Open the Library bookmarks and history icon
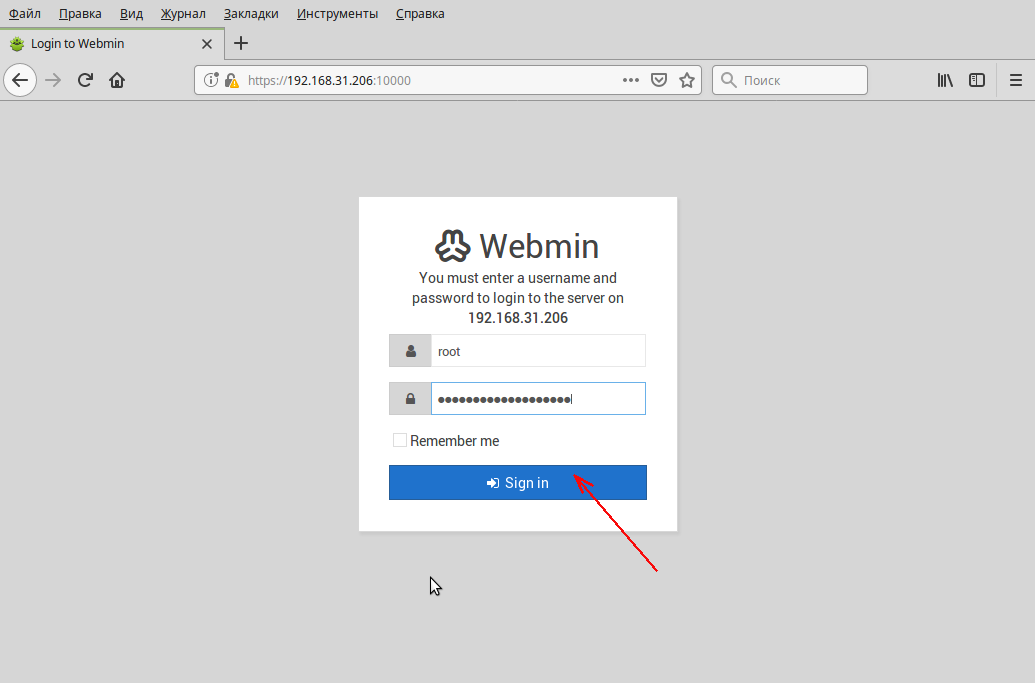 point(945,81)
